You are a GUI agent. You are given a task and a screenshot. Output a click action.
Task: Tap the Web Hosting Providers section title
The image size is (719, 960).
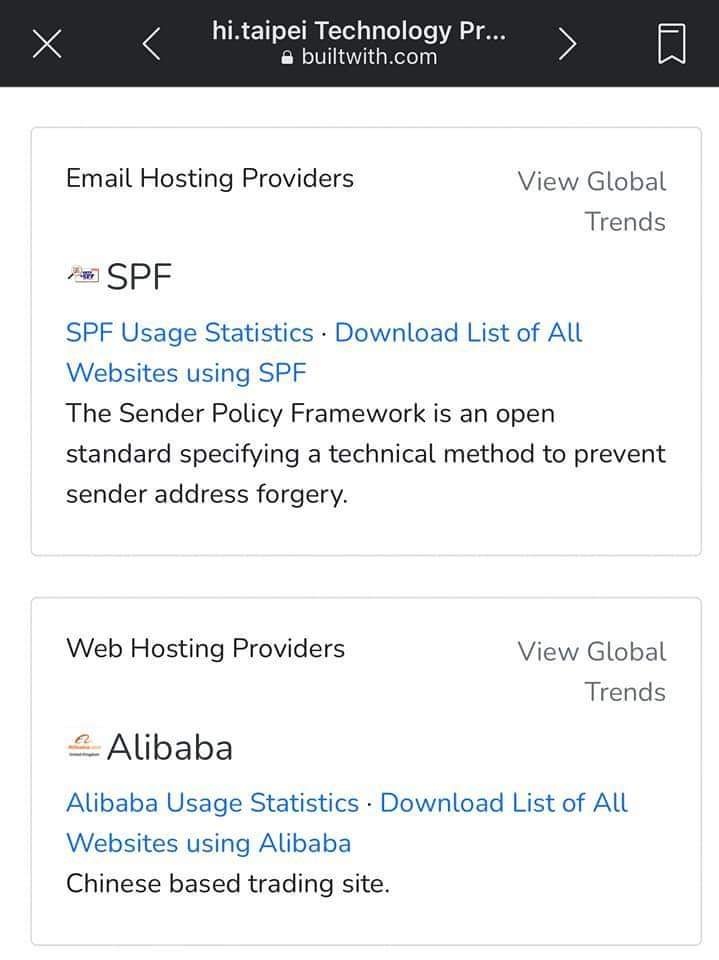click(205, 649)
